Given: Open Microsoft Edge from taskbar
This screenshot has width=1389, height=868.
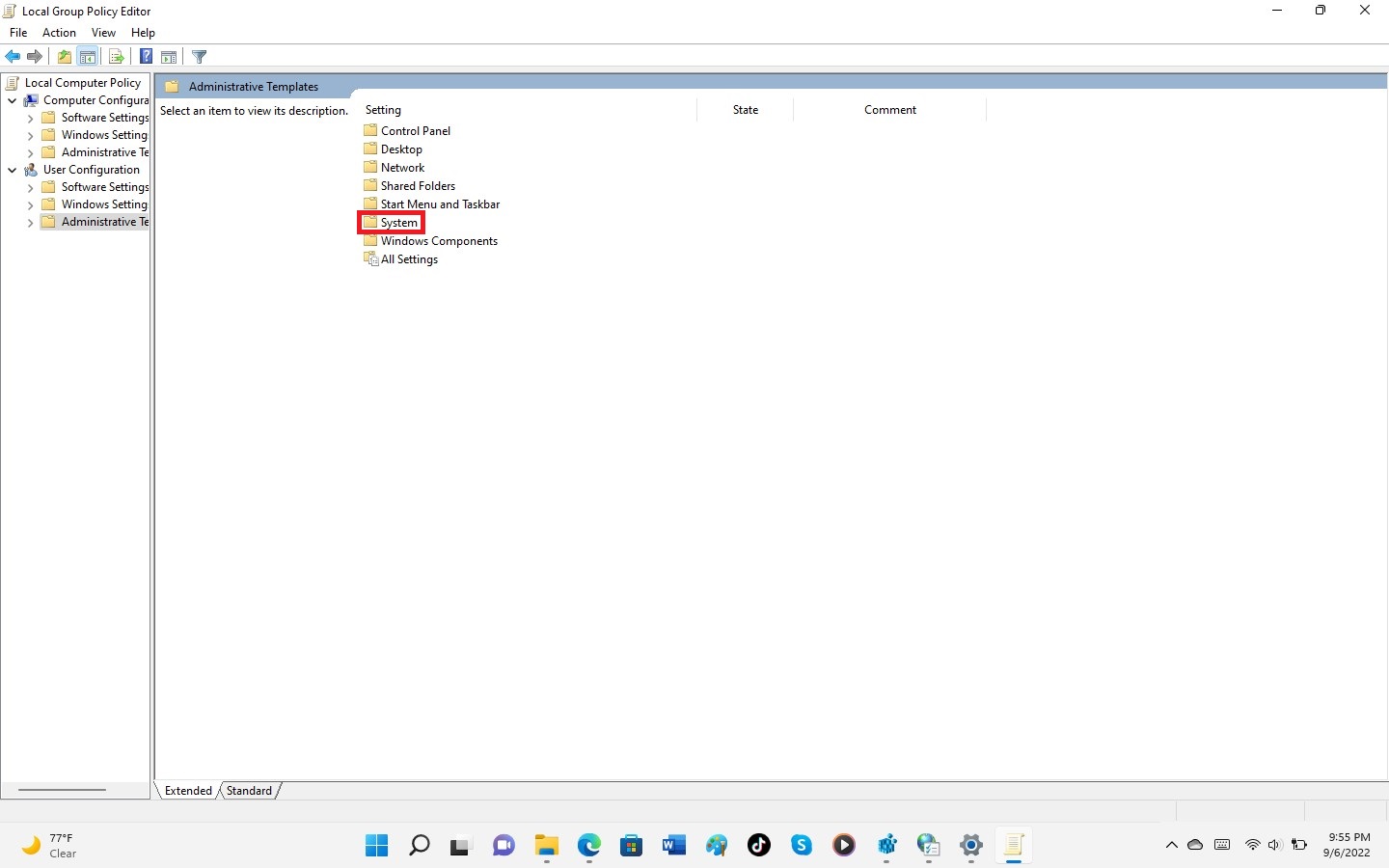Looking at the screenshot, I should coord(589,846).
